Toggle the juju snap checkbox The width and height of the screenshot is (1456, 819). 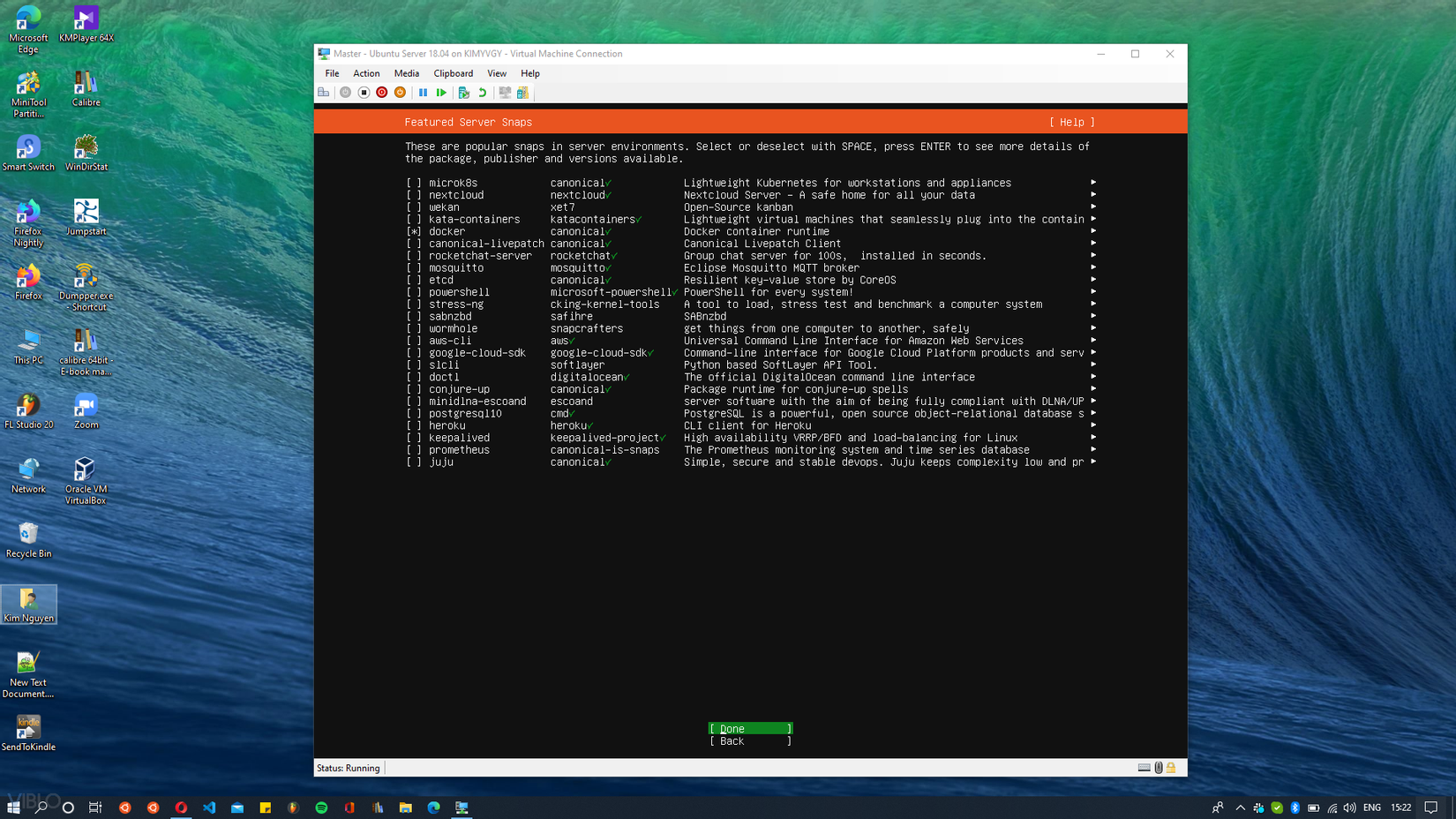point(414,462)
